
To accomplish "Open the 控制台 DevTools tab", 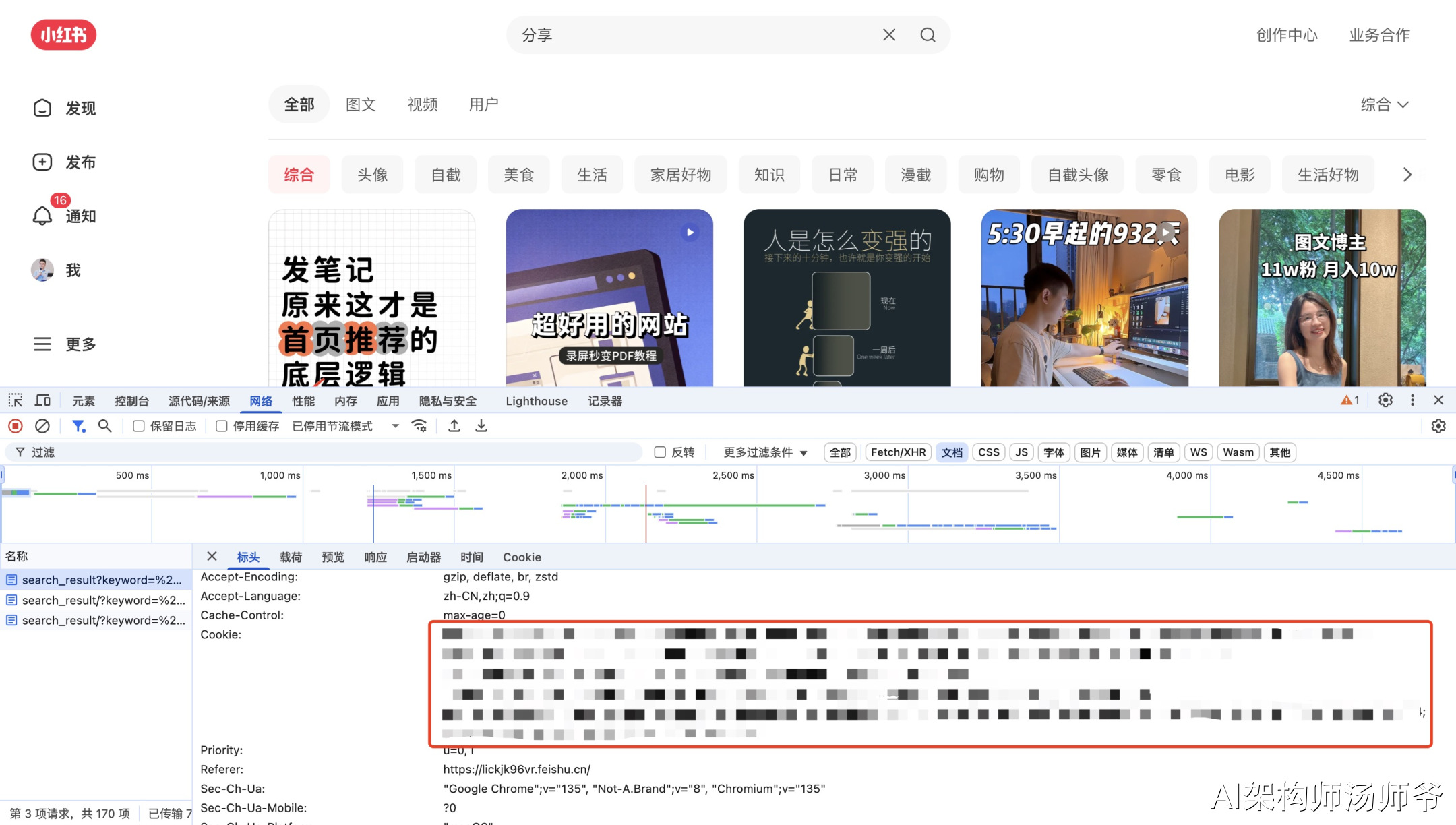I will 131,401.
